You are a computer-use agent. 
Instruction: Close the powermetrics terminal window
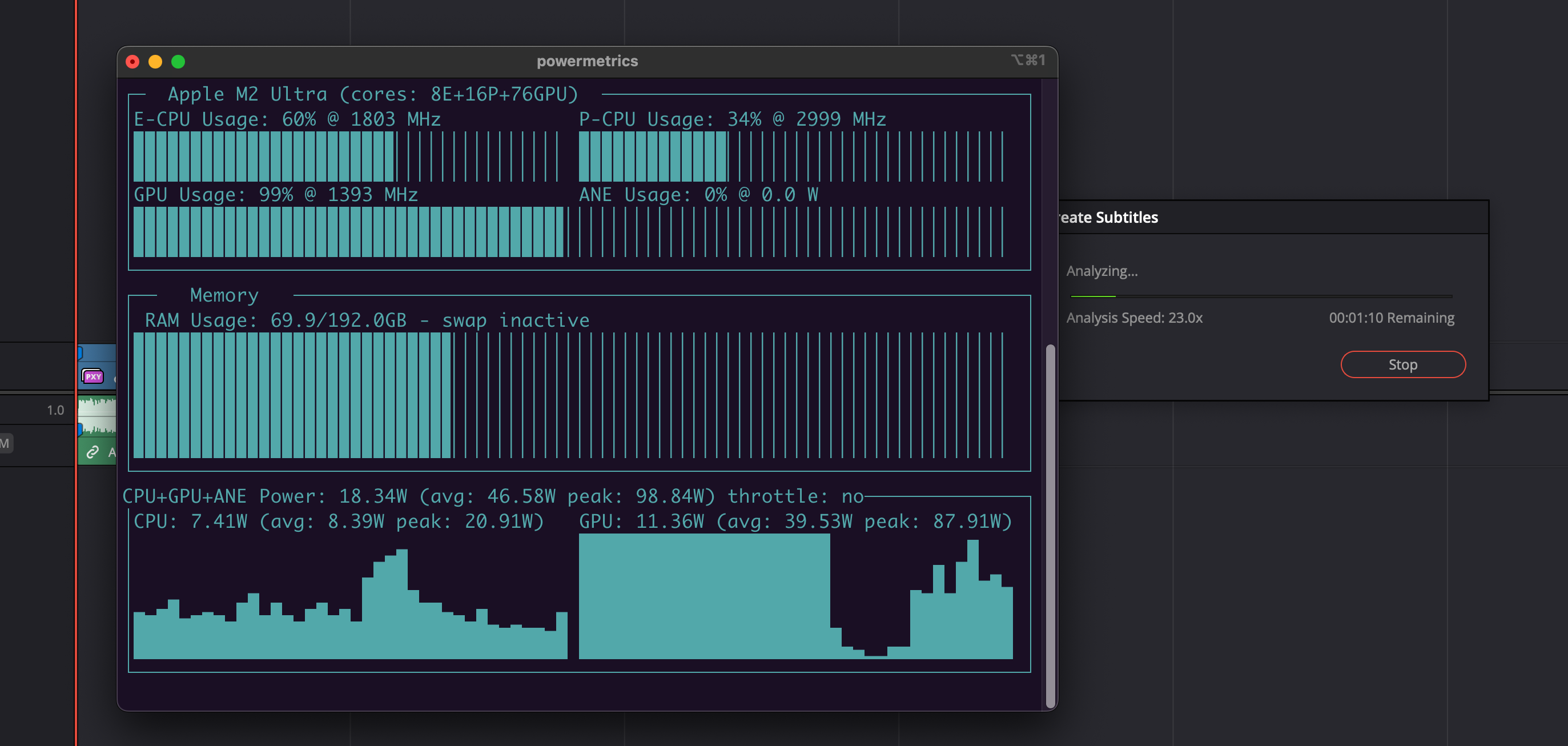click(x=132, y=62)
